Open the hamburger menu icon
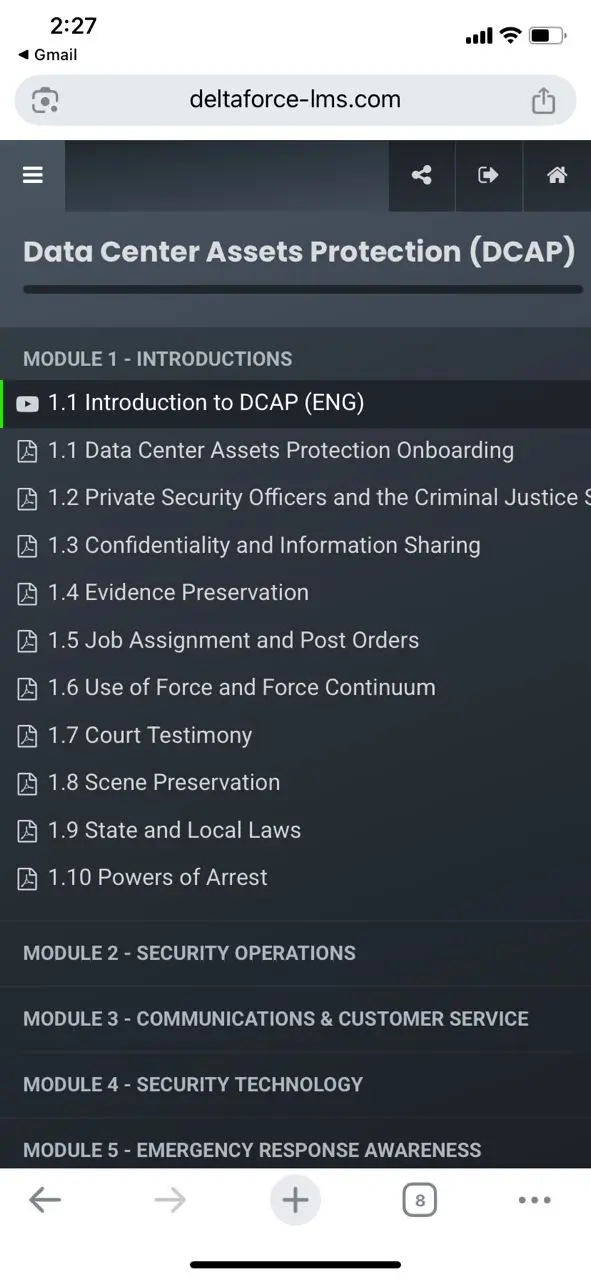This screenshot has width=591, height=1280. click(33, 175)
